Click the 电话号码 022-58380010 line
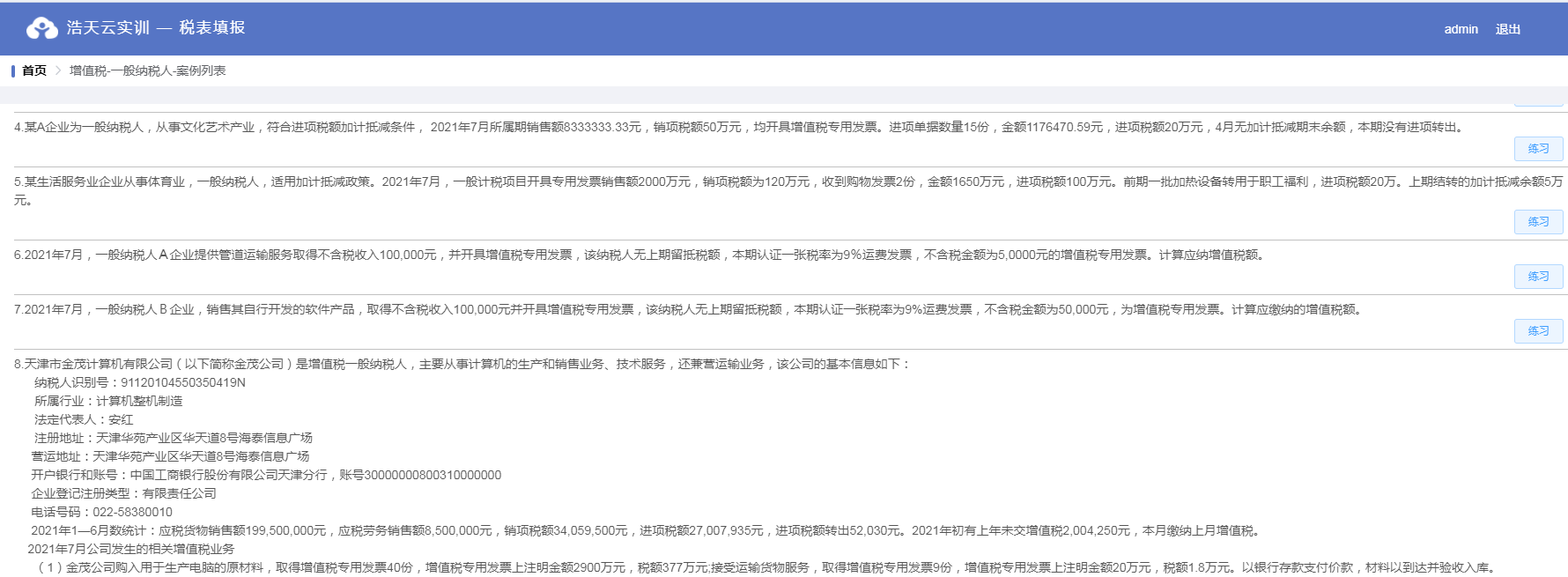The width and height of the screenshot is (1568, 577). click(102, 512)
